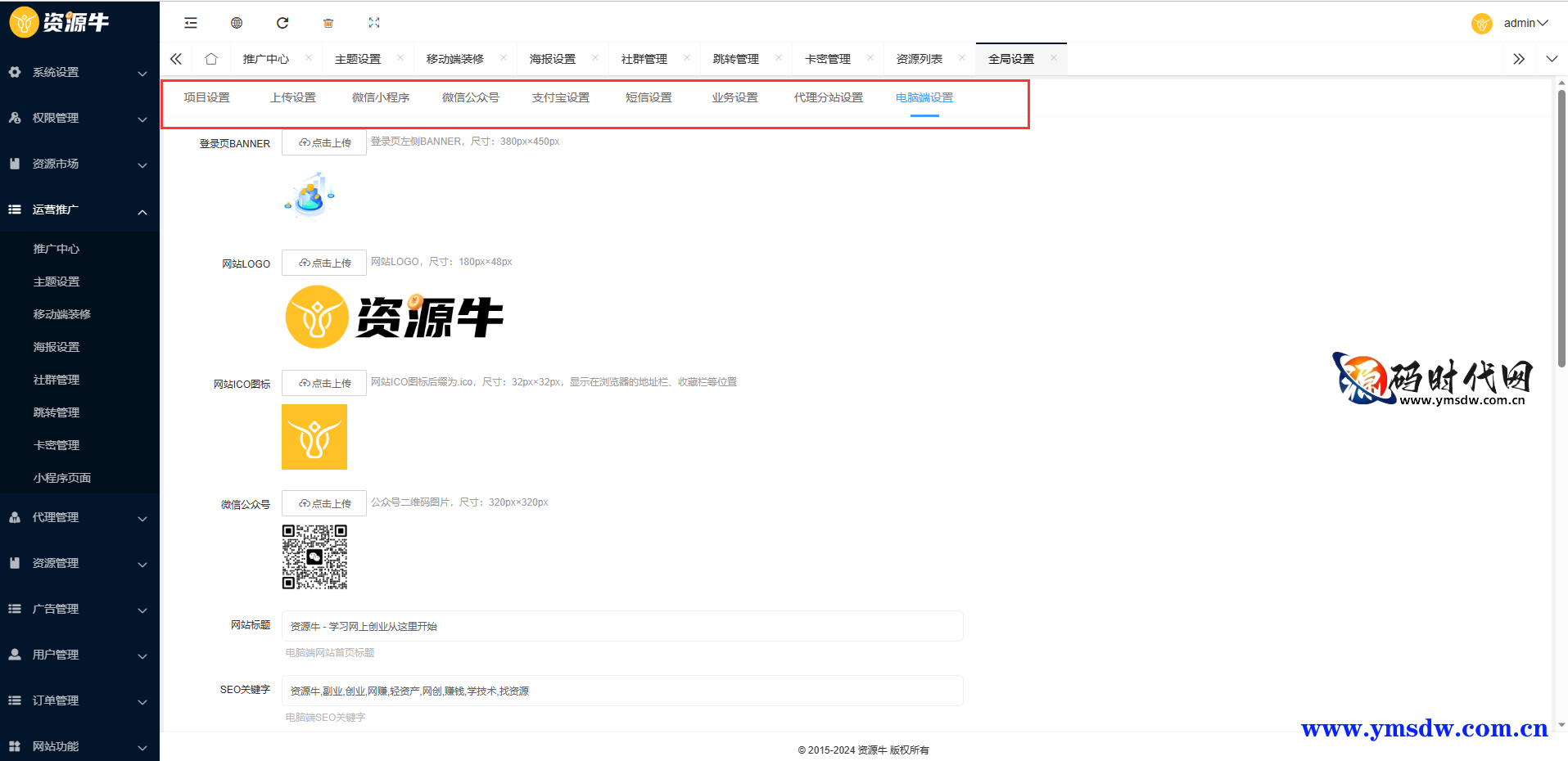Viewport: 1568px width, 761px height.
Task: Open the tab options dropdown arrow
Action: point(1552,59)
